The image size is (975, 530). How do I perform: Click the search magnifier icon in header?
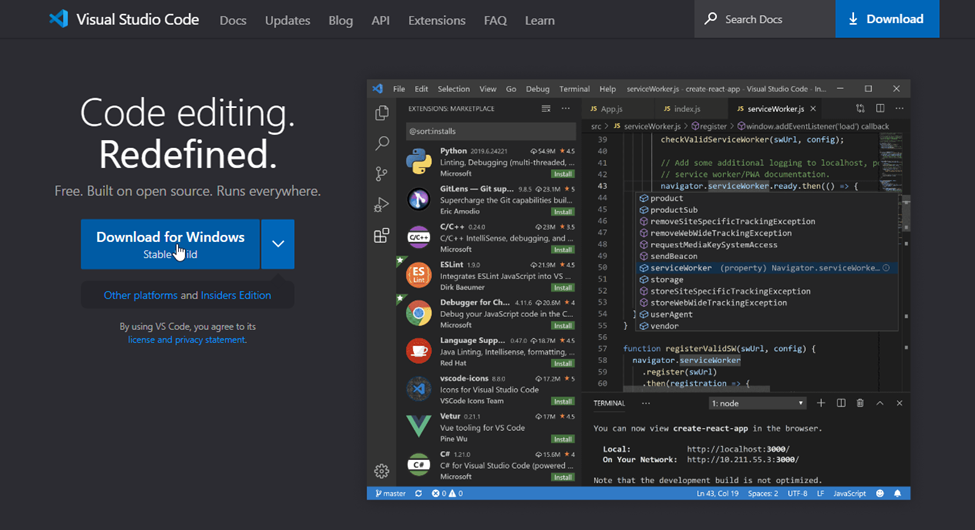click(710, 19)
